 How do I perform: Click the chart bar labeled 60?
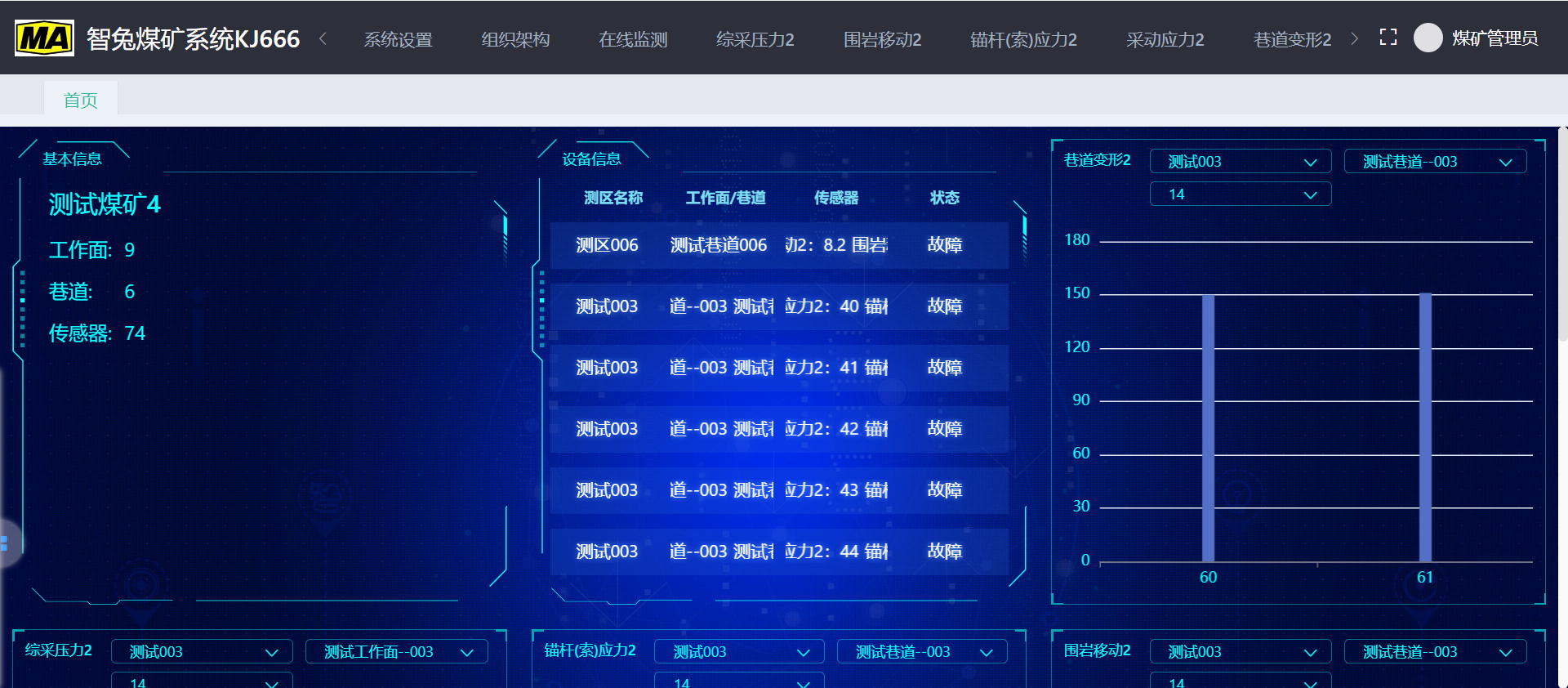1208,428
